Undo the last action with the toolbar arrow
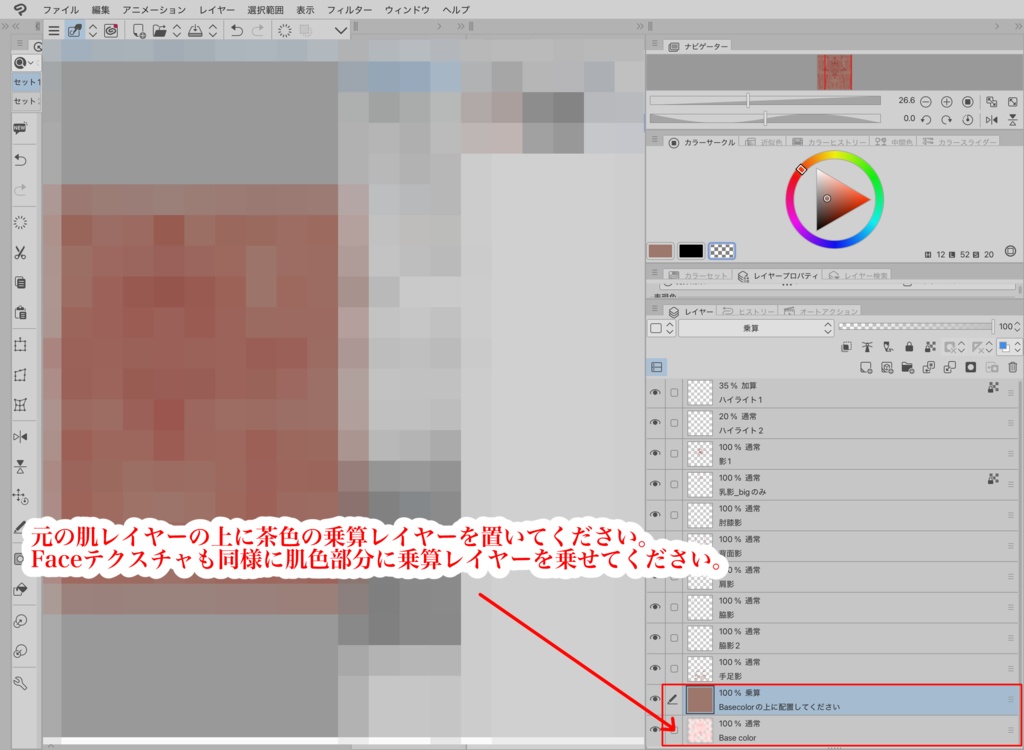 [x=237, y=31]
